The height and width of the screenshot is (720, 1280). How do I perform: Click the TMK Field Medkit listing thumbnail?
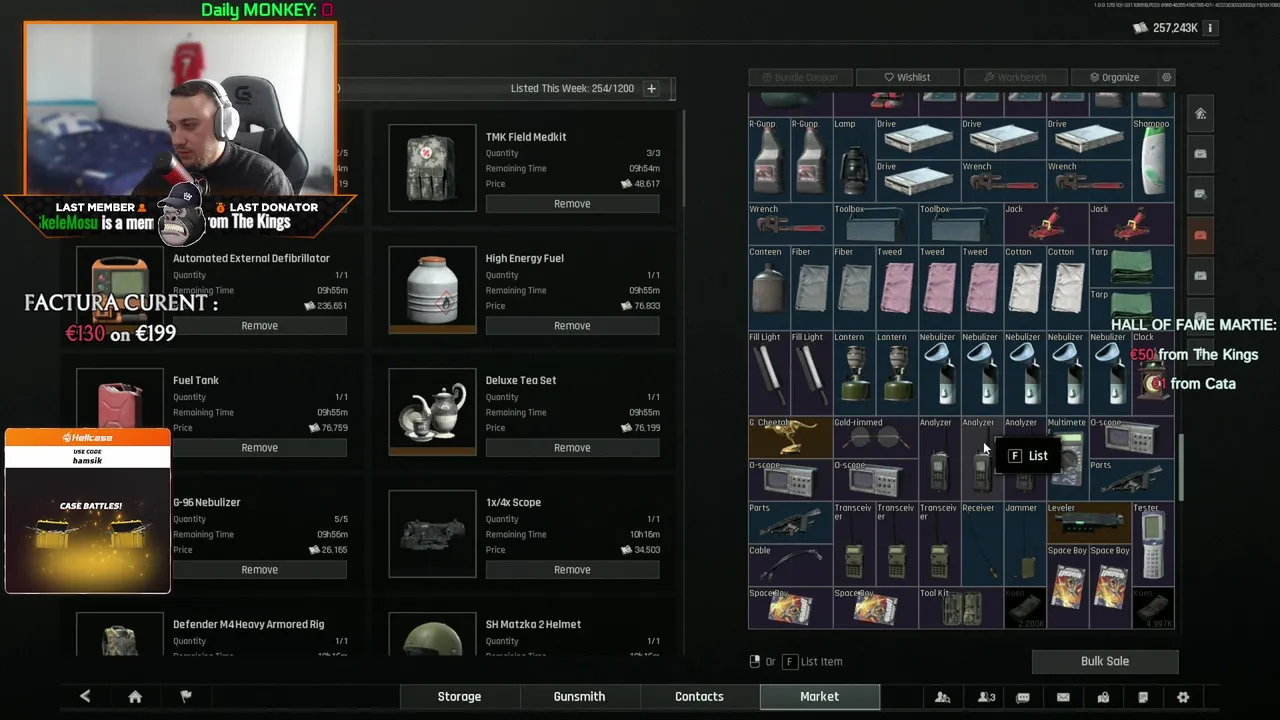tap(432, 168)
